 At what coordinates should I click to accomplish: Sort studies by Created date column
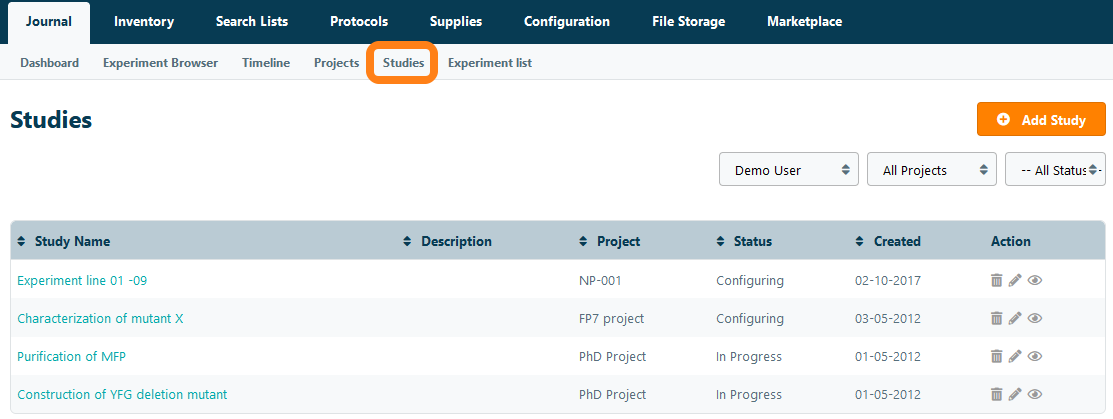coord(896,241)
